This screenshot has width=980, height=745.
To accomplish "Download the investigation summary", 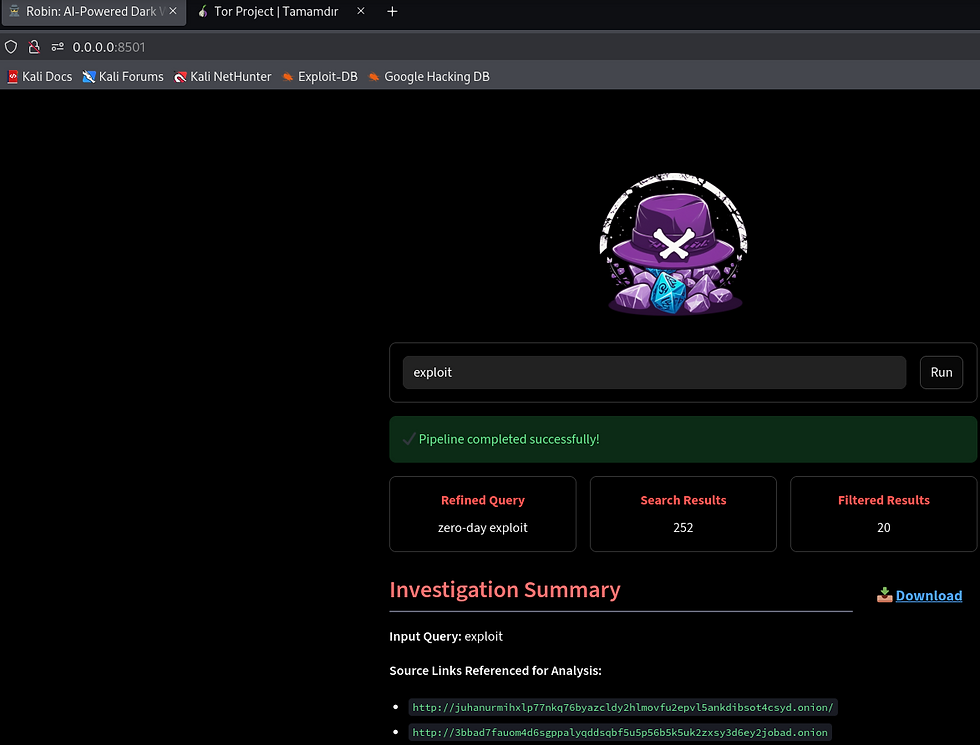I will (928, 595).
